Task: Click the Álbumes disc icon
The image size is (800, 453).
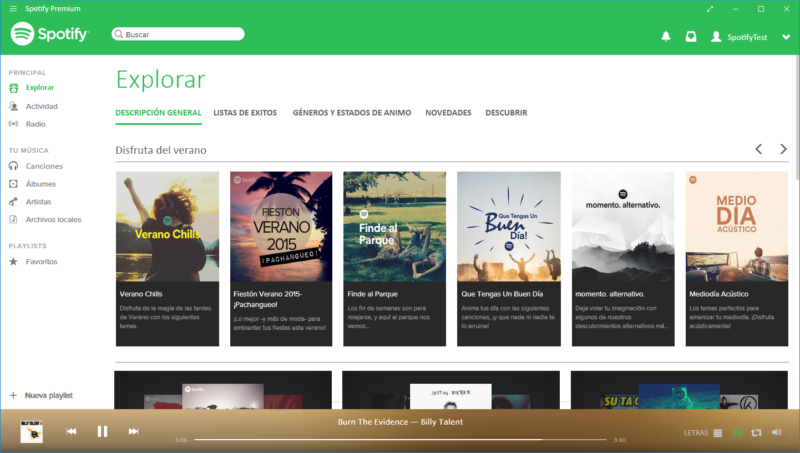Action: pos(14,184)
